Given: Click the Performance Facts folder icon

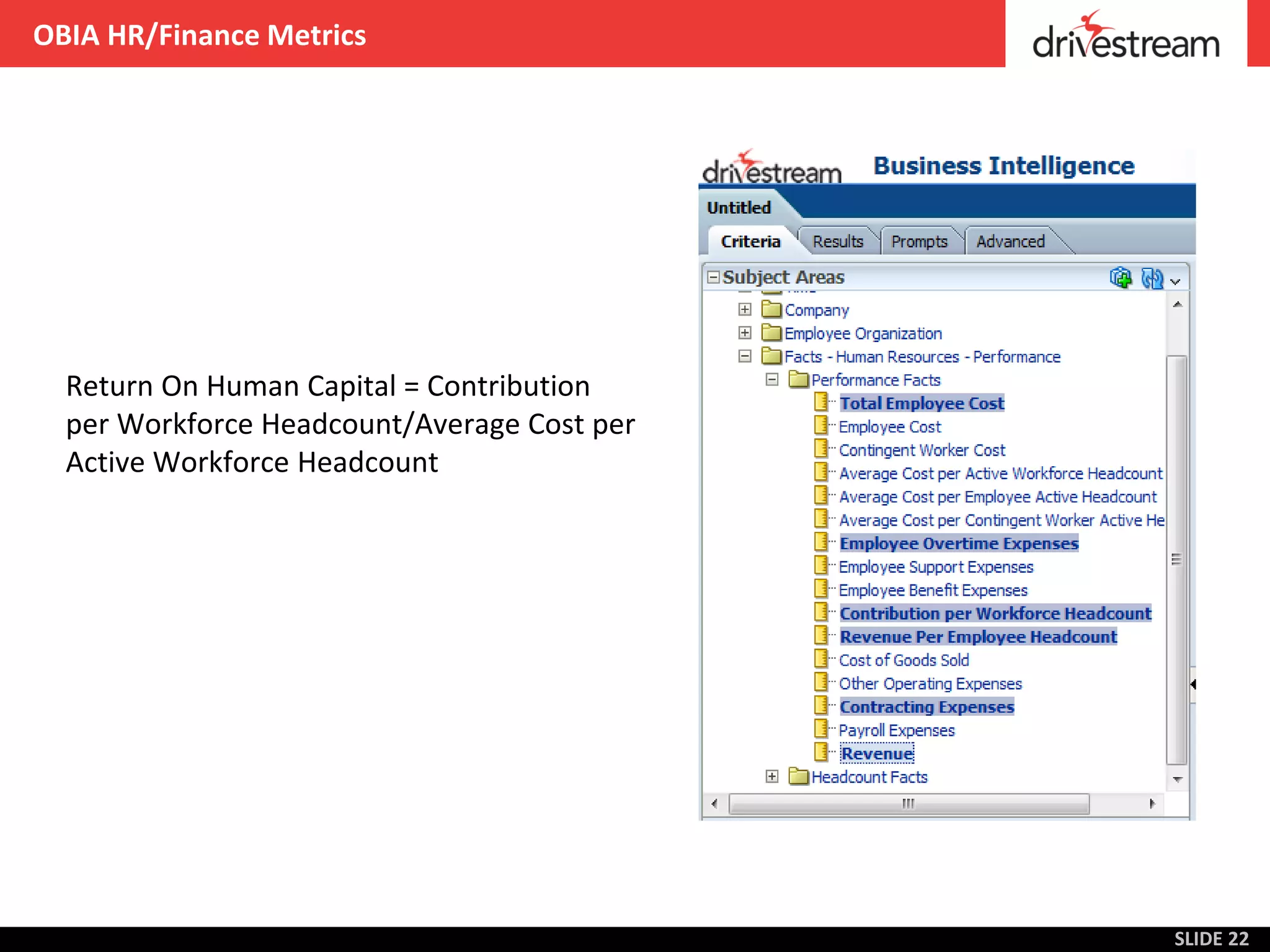Looking at the screenshot, I should (799, 379).
